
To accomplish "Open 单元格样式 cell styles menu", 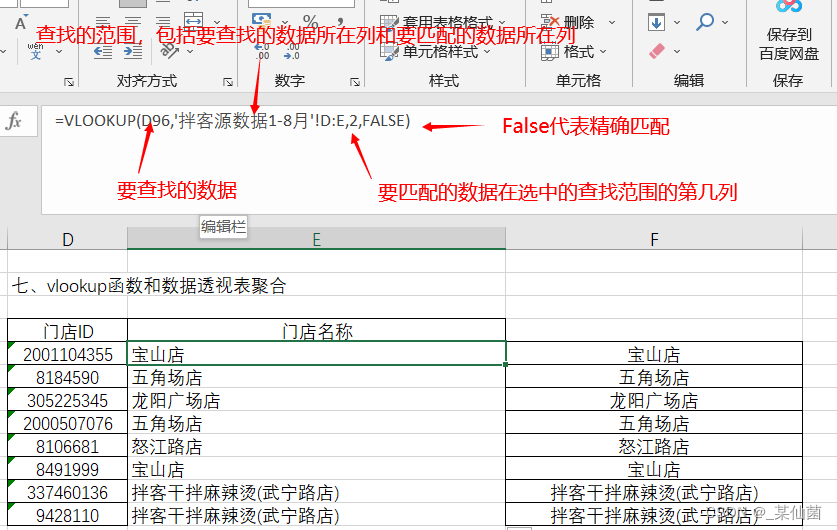I will (435, 52).
